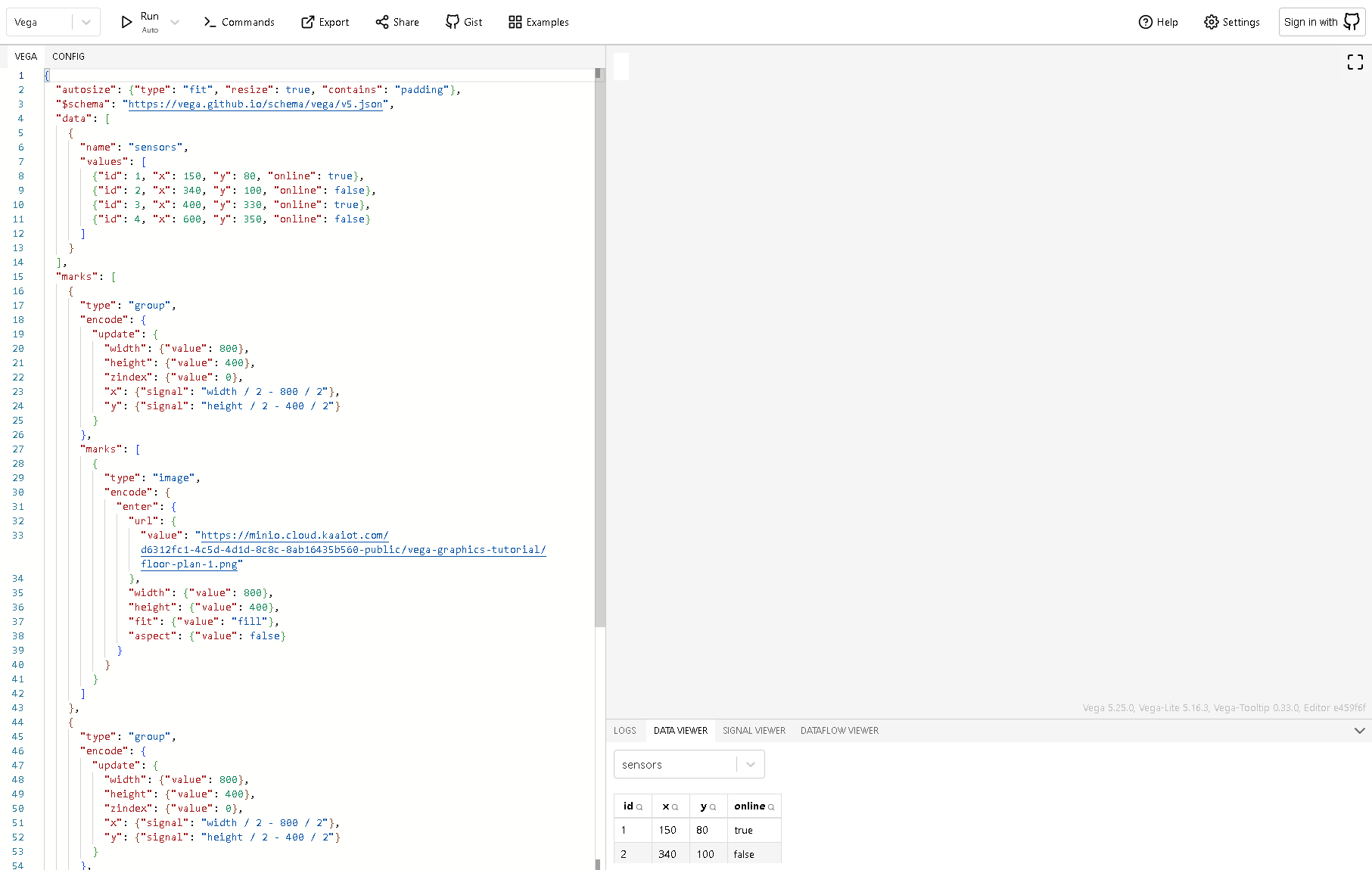1372x870 pixels.
Task: Click line number 15 in the gutter
Action: click(18, 277)
